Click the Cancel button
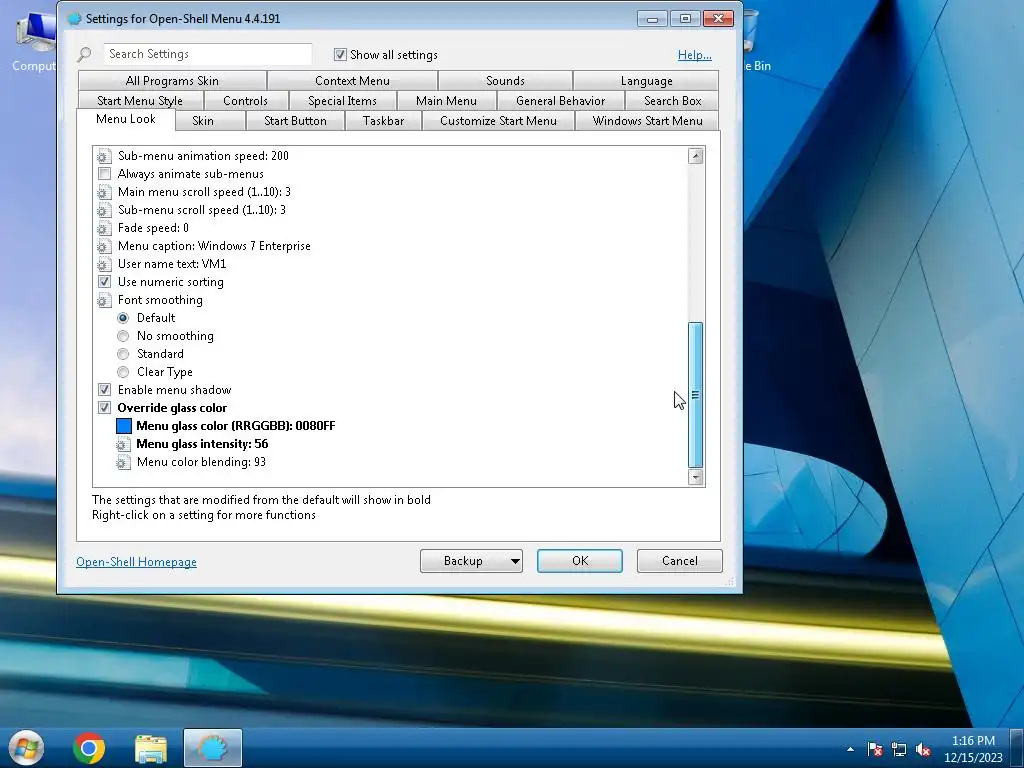This screenshot has height=768, width=1024. 680,561
